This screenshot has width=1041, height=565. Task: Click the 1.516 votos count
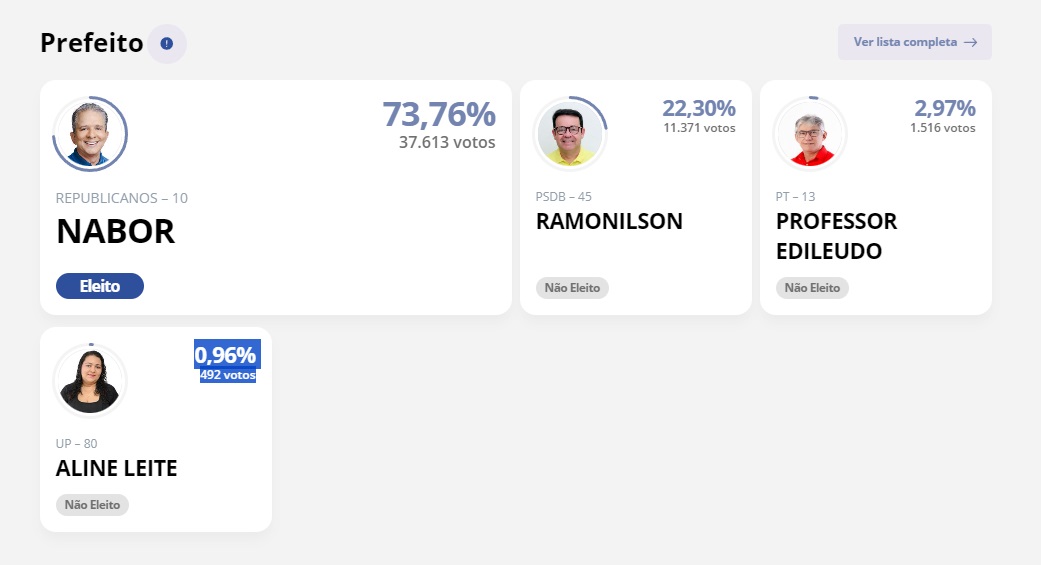(942, 128)
